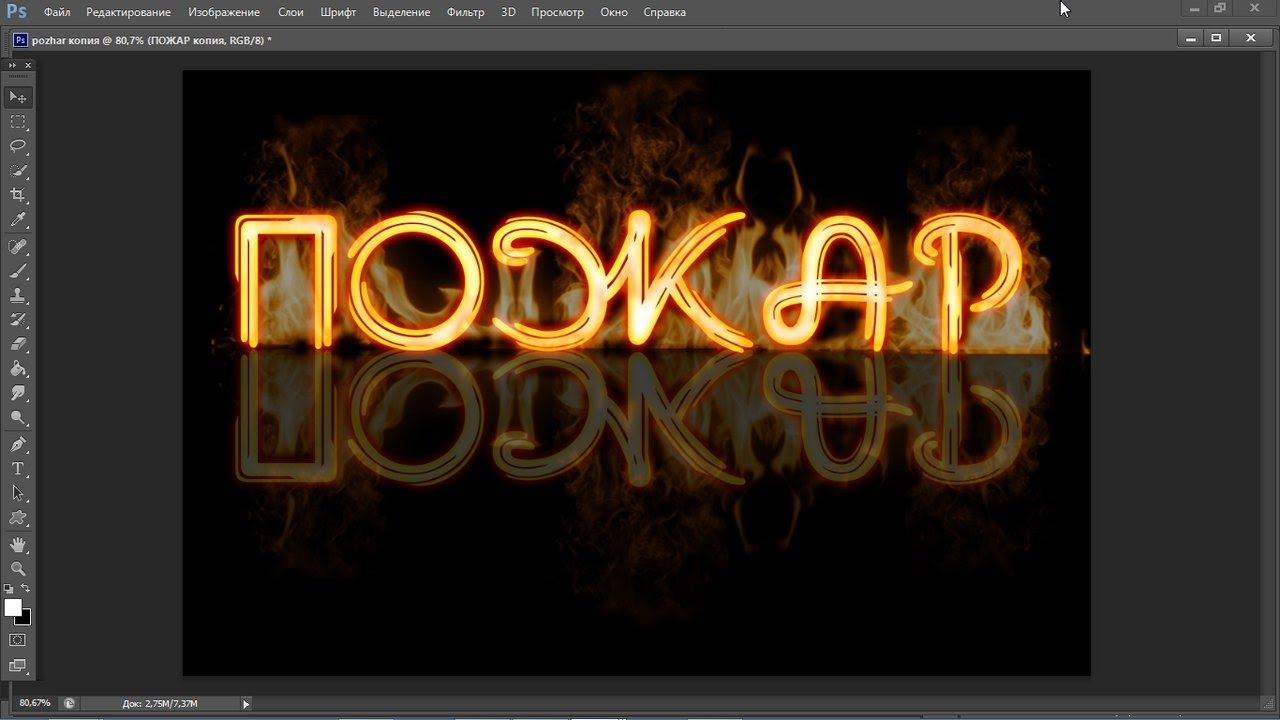1280x720 pixels.
Task: Click the 80,67% zoom level field
Action: 34,703
